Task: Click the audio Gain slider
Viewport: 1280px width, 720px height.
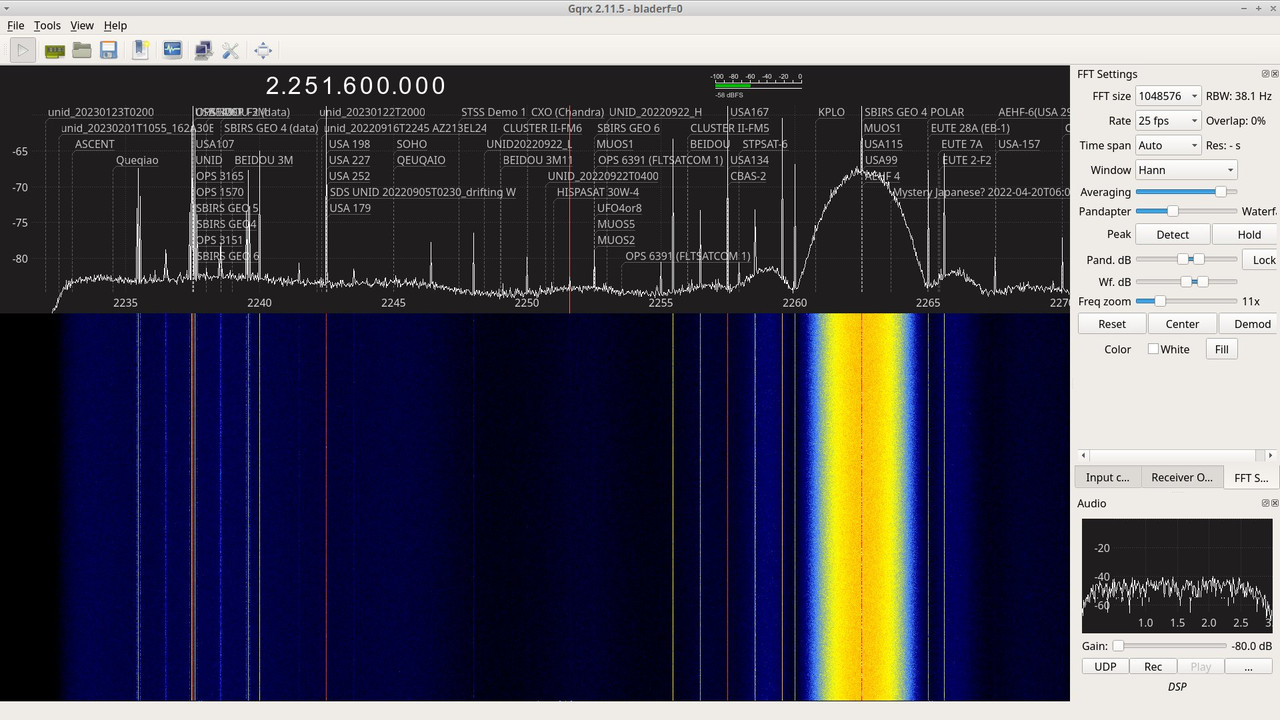Action: pos(1169,646)
